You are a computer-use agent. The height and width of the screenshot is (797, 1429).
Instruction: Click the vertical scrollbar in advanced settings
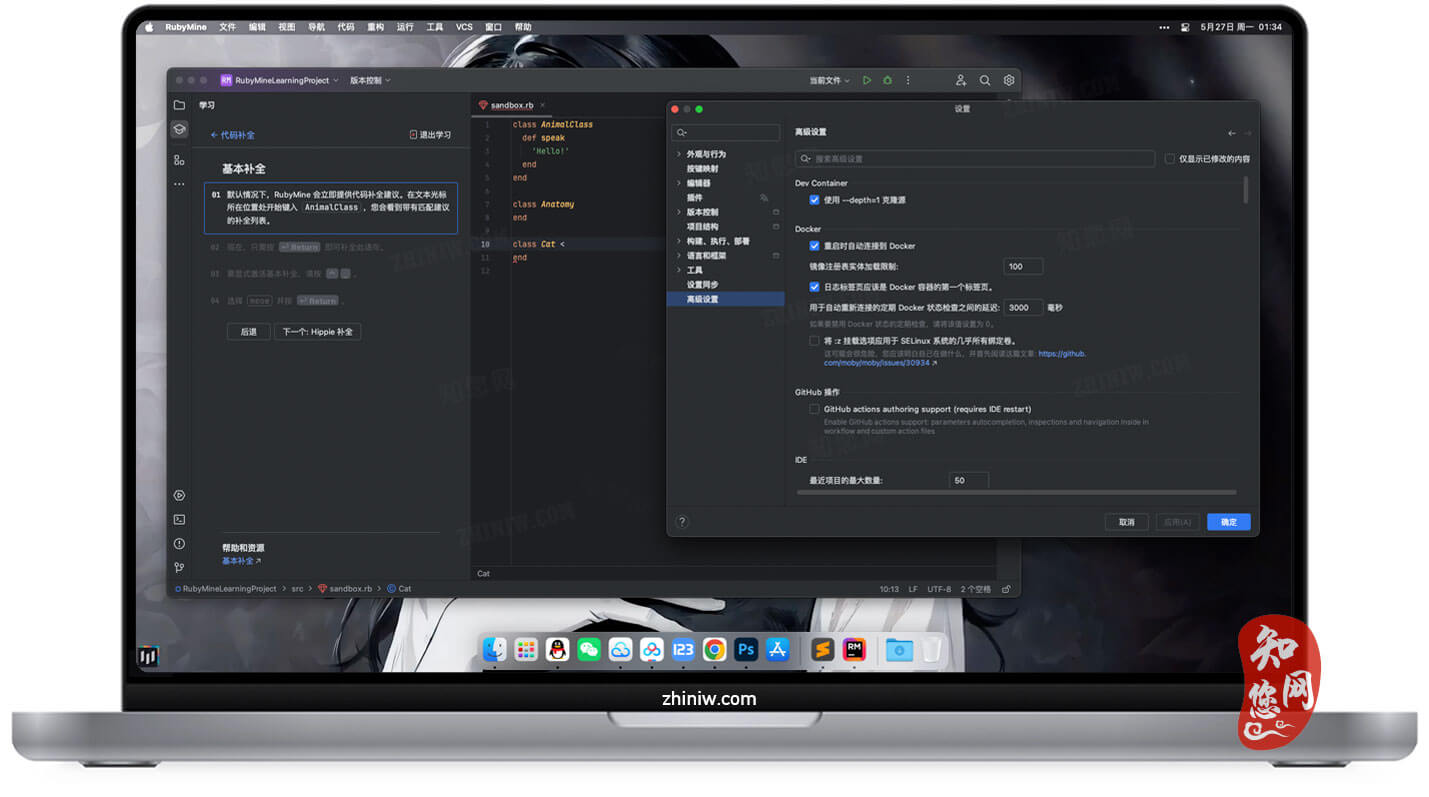click(1245, 190)
